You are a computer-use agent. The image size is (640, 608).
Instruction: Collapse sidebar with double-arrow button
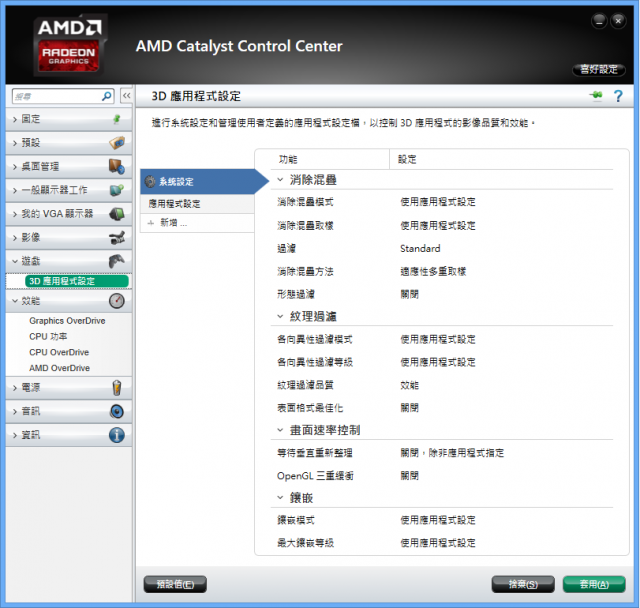point(127,96)
